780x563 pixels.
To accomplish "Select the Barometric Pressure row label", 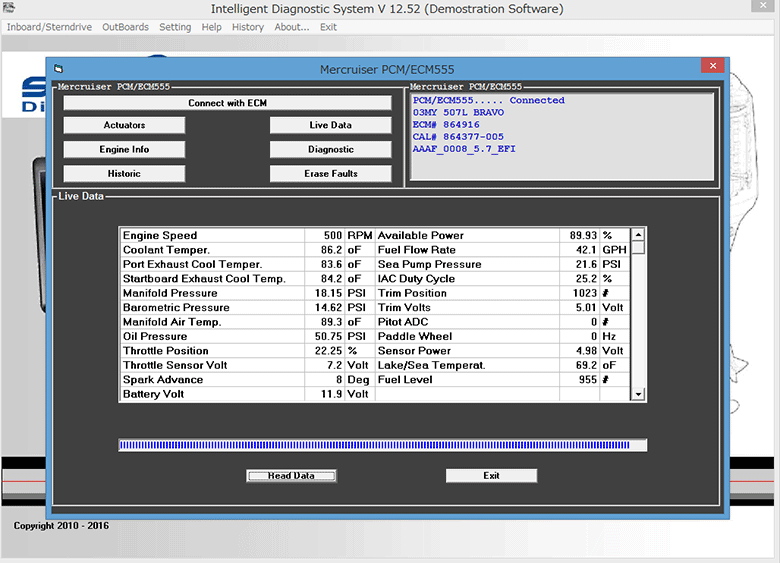I will tap(176, 307).
